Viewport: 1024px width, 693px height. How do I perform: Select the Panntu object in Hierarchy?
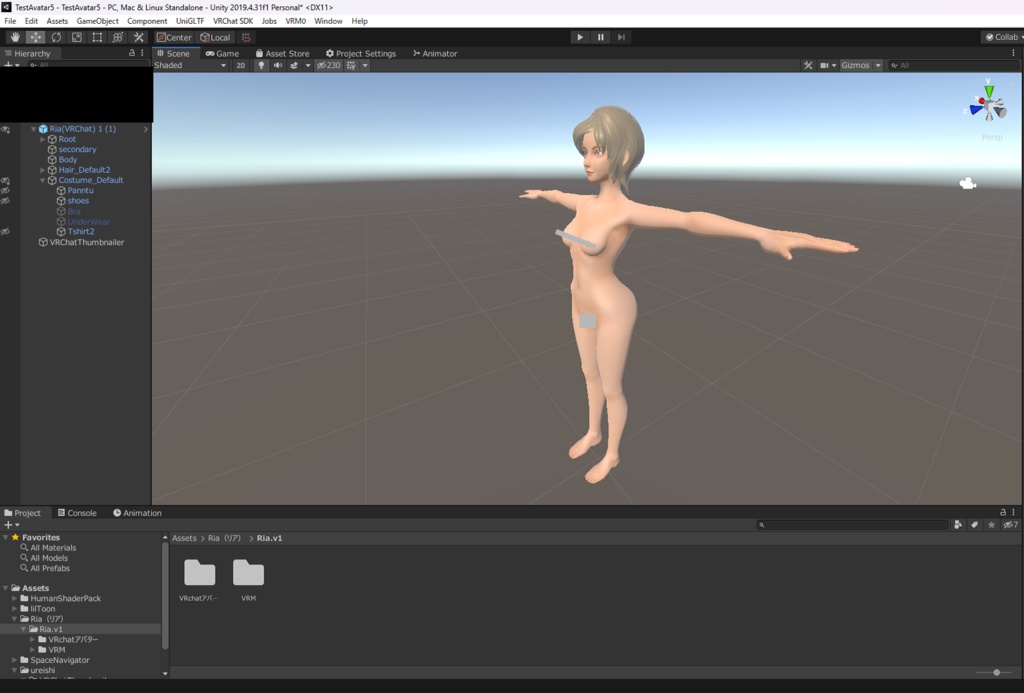[80, 191]
